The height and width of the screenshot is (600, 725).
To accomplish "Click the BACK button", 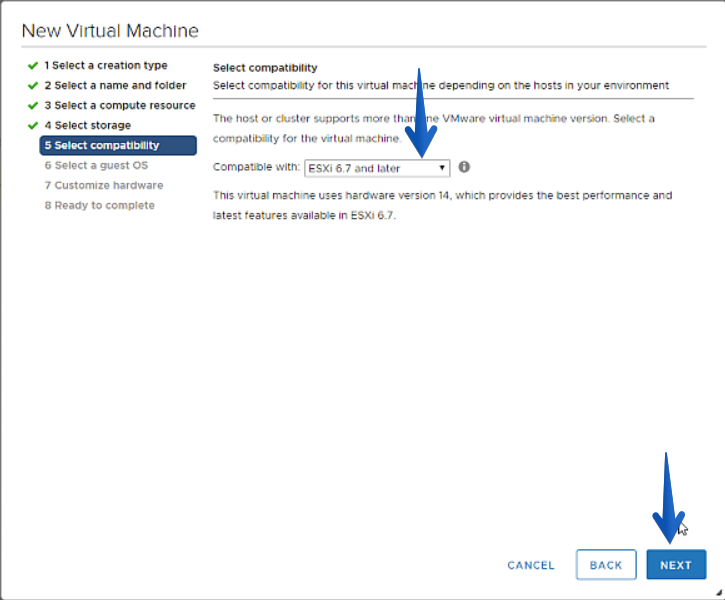I will tap(606, 564).
